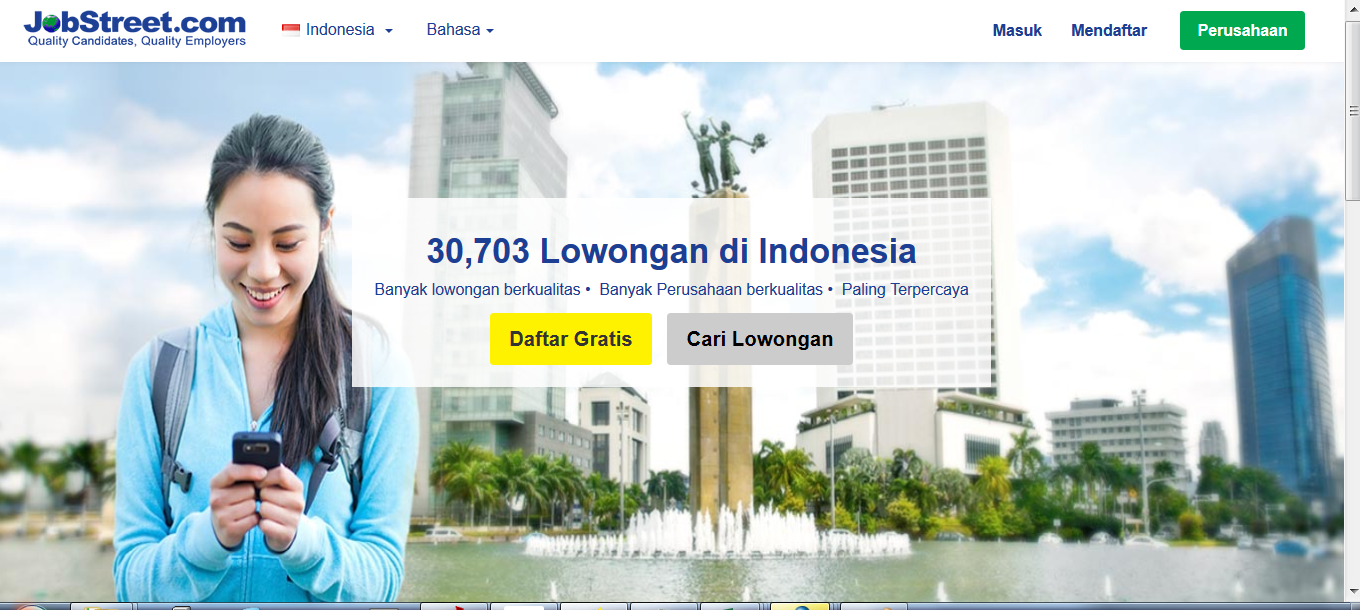
Task: Click 'Banyak lowongan berkualitas' text
Action: (x=477, y=290)
